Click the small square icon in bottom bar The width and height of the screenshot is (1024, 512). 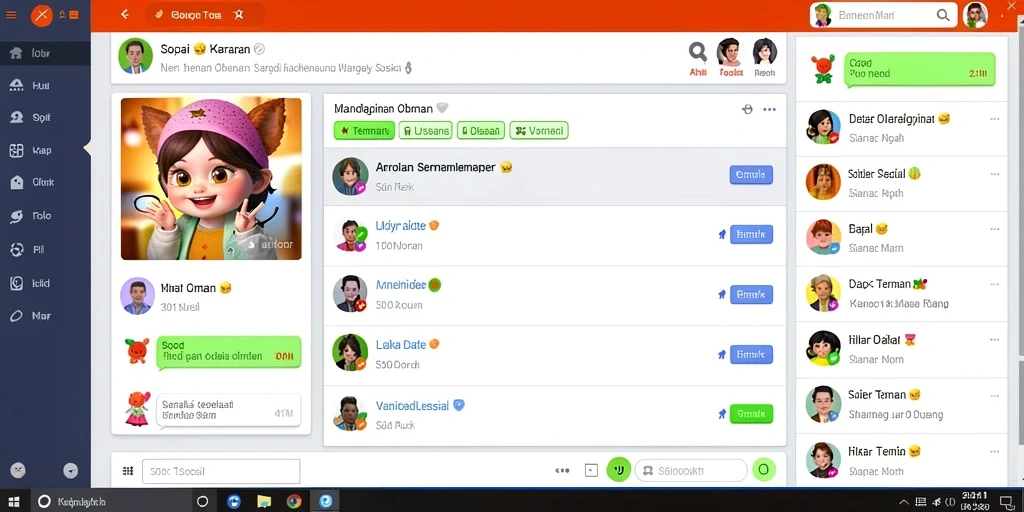tap(591, 470)
